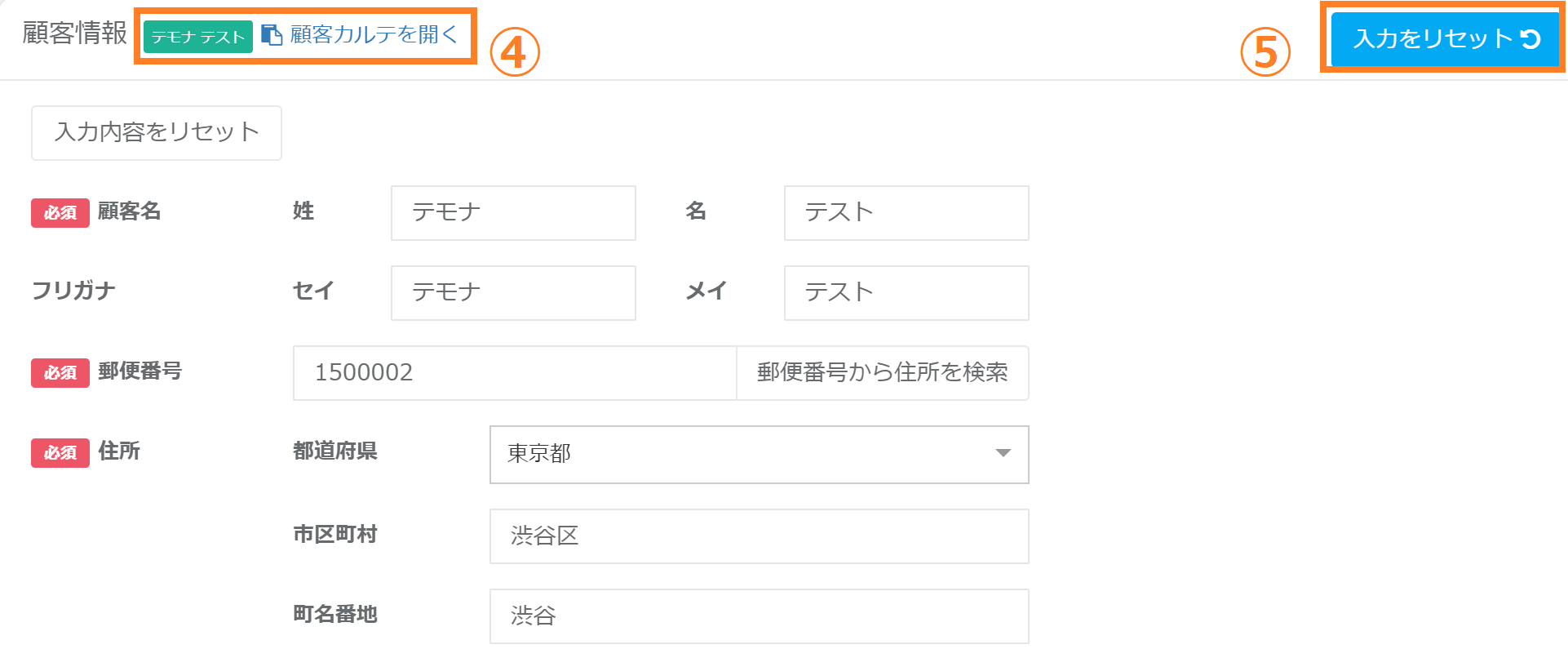Select the 郵便番号 field showing 1500002
The height and width of the screenshot is (658, 1568).
click(515, 373)
